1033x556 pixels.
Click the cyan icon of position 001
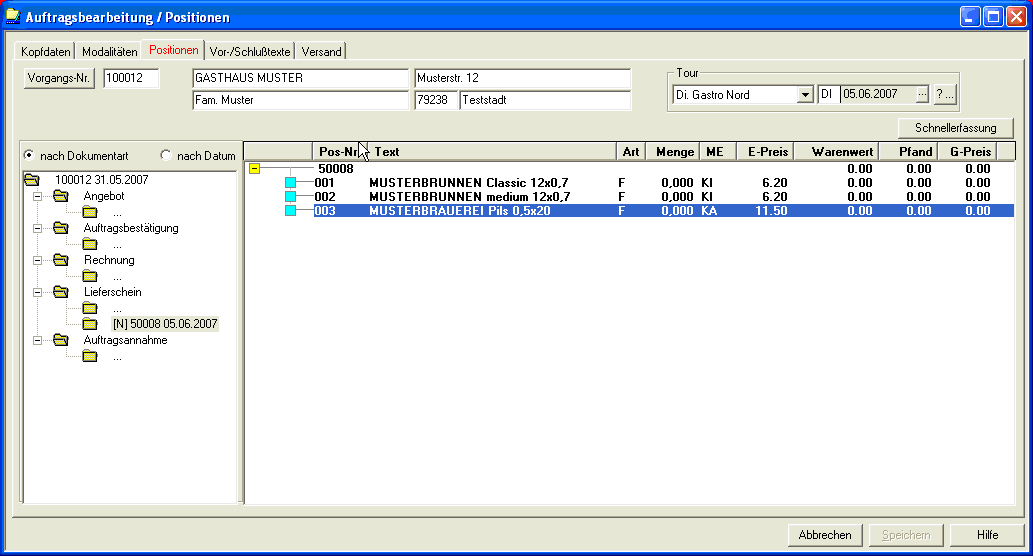pos(291,183)
